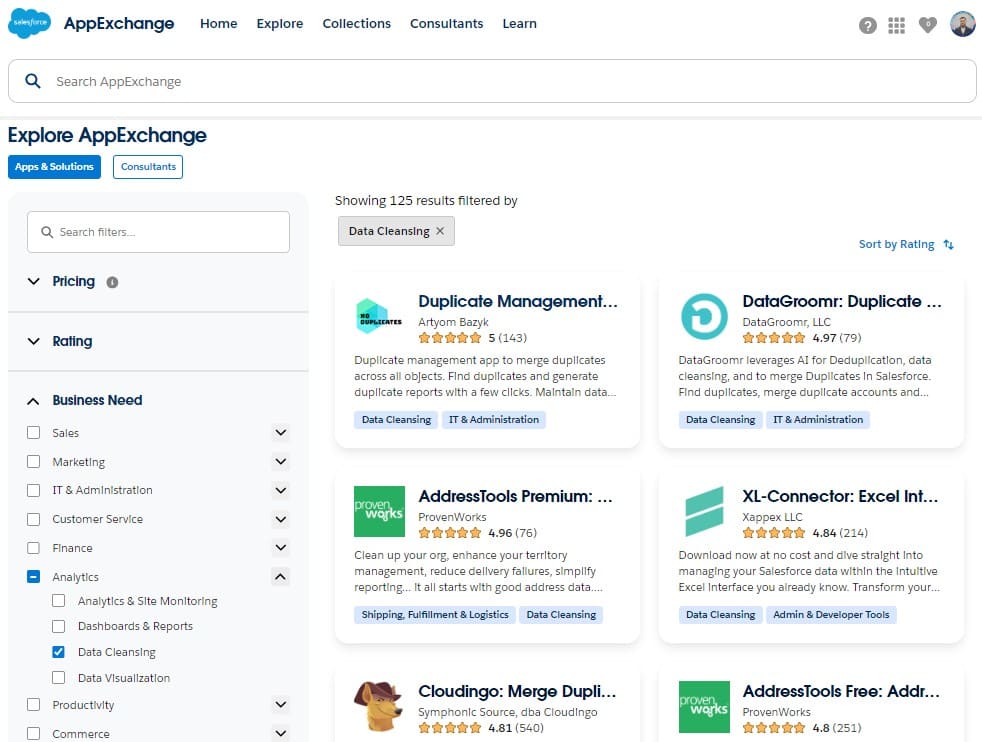
Task: Go to the Home menu item
Action: (219, 24)
